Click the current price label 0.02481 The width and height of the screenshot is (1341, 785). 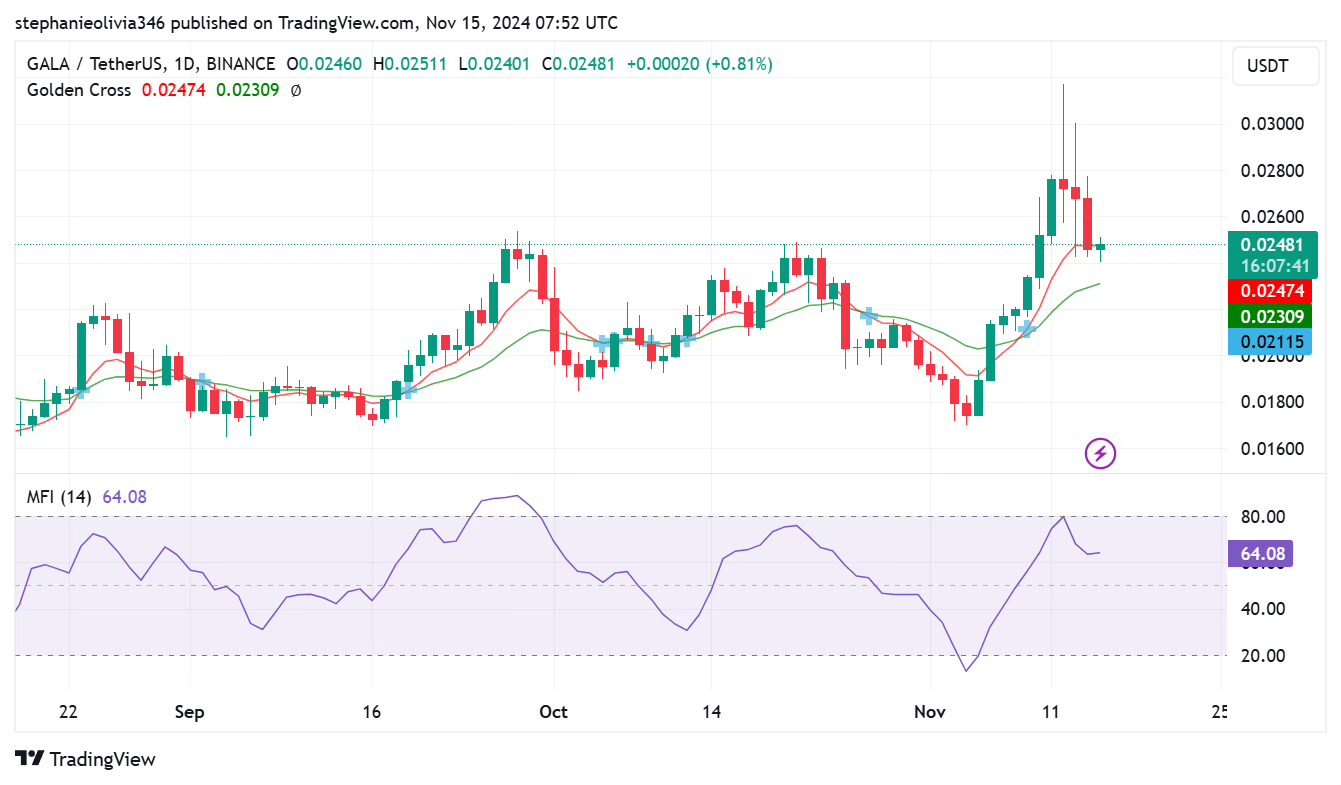pos(1271,245)
